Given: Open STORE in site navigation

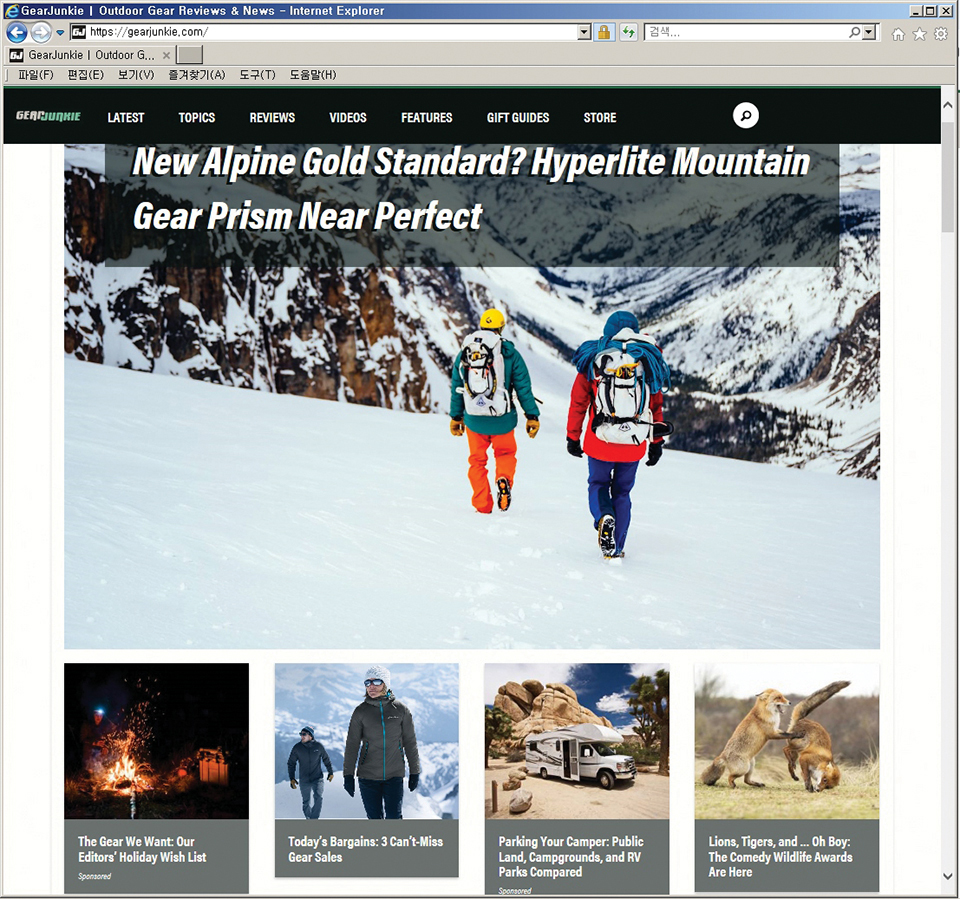Looking at the screenshot, I should coord(600,118).
